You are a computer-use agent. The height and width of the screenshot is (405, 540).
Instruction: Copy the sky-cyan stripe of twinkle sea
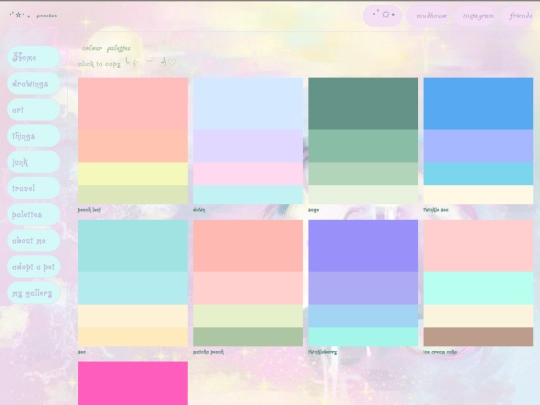(478, 174)
